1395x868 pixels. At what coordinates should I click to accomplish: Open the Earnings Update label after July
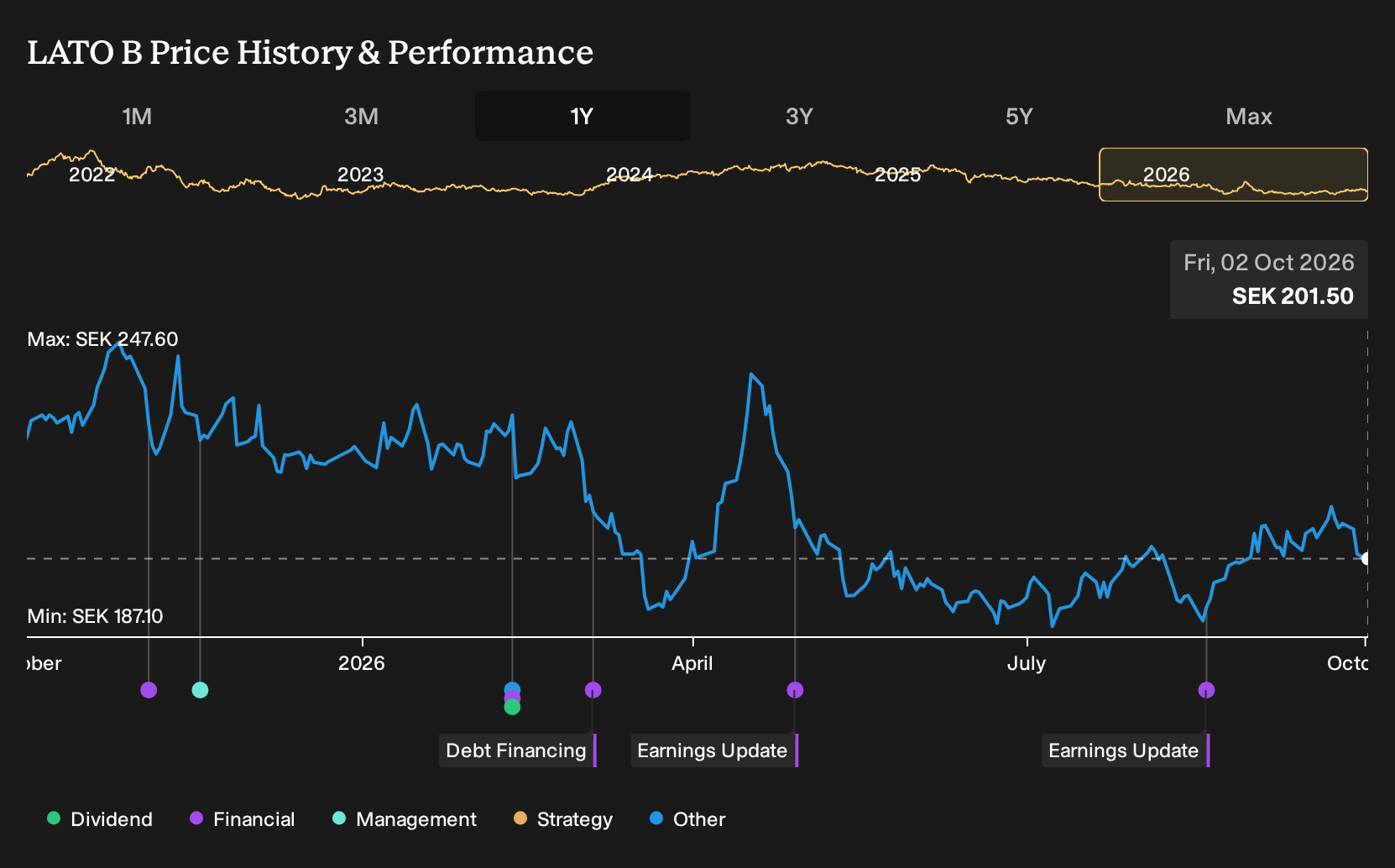[x=1125, y=750]
